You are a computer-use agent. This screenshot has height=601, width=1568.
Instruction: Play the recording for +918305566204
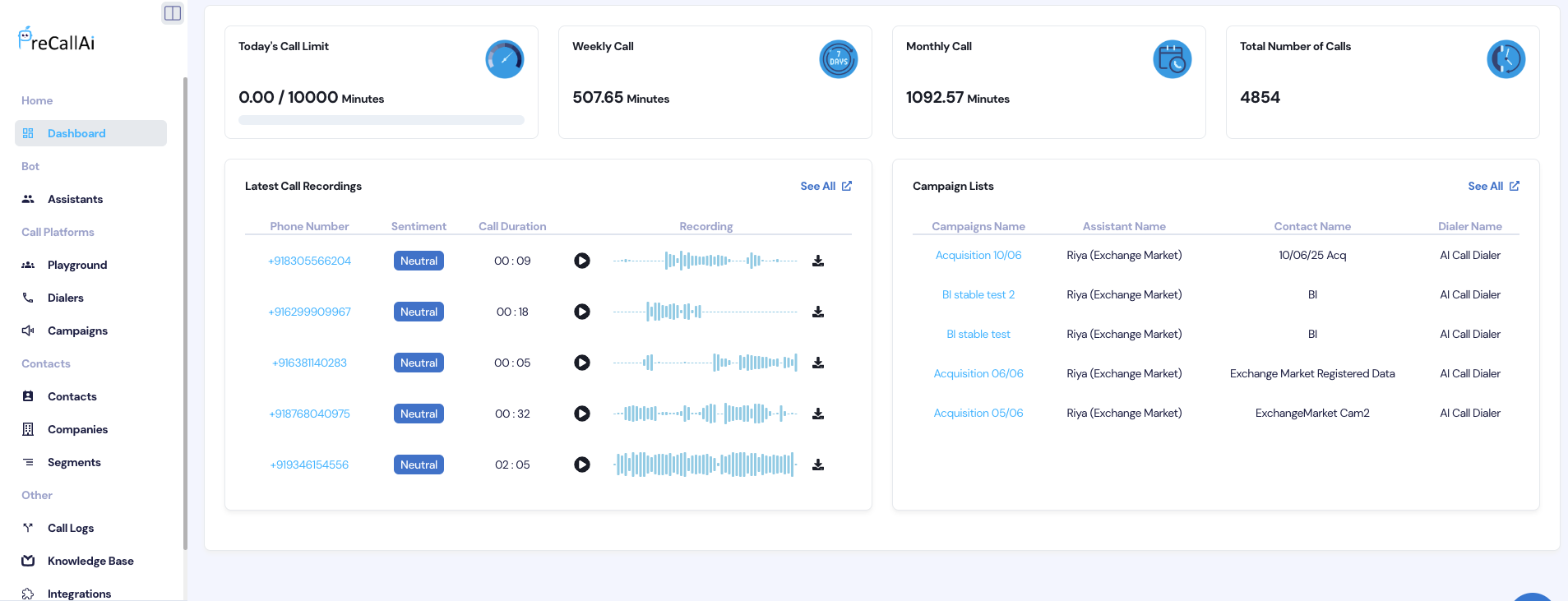[x=582, y=261]
